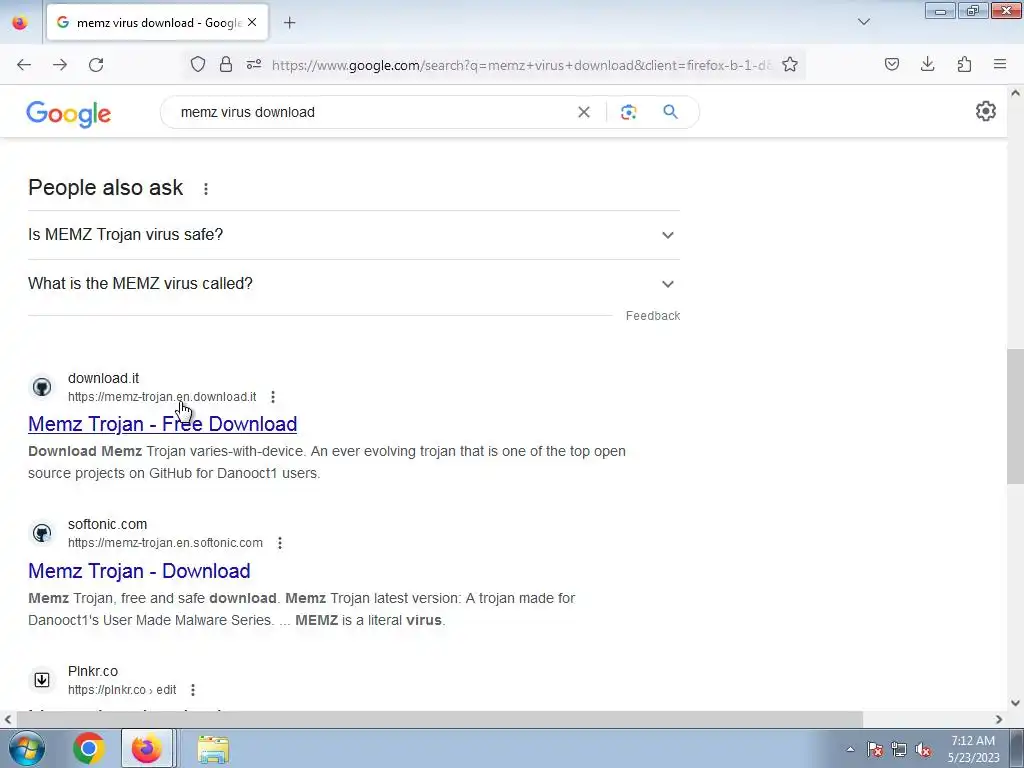Expand 'Is MEMZ Trojan virus safe?' question
1024x768 pixels.
354,234
